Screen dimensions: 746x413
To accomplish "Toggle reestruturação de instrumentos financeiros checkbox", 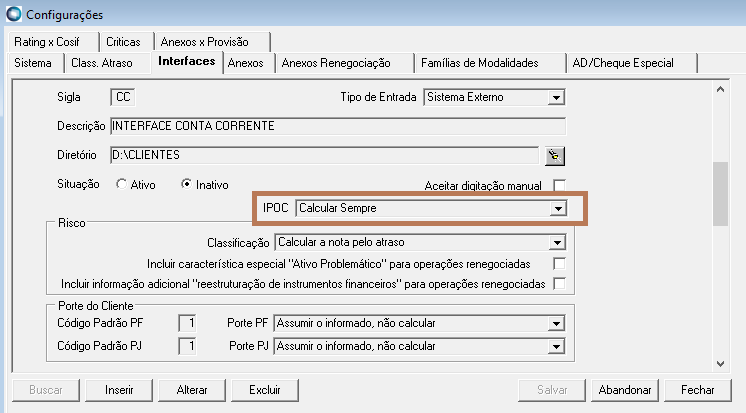I will [x=559, y=284].
